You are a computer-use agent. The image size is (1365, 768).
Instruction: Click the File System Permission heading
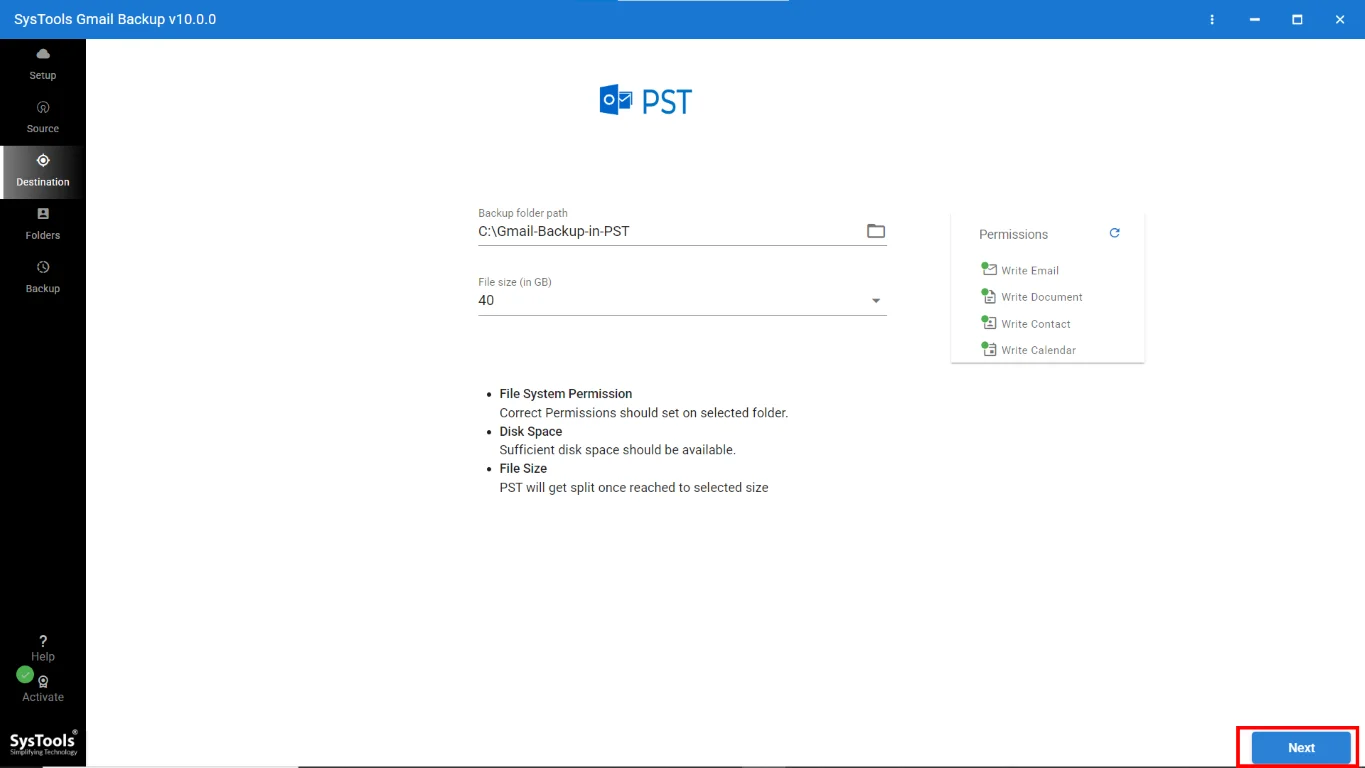(x=566, y=394)
